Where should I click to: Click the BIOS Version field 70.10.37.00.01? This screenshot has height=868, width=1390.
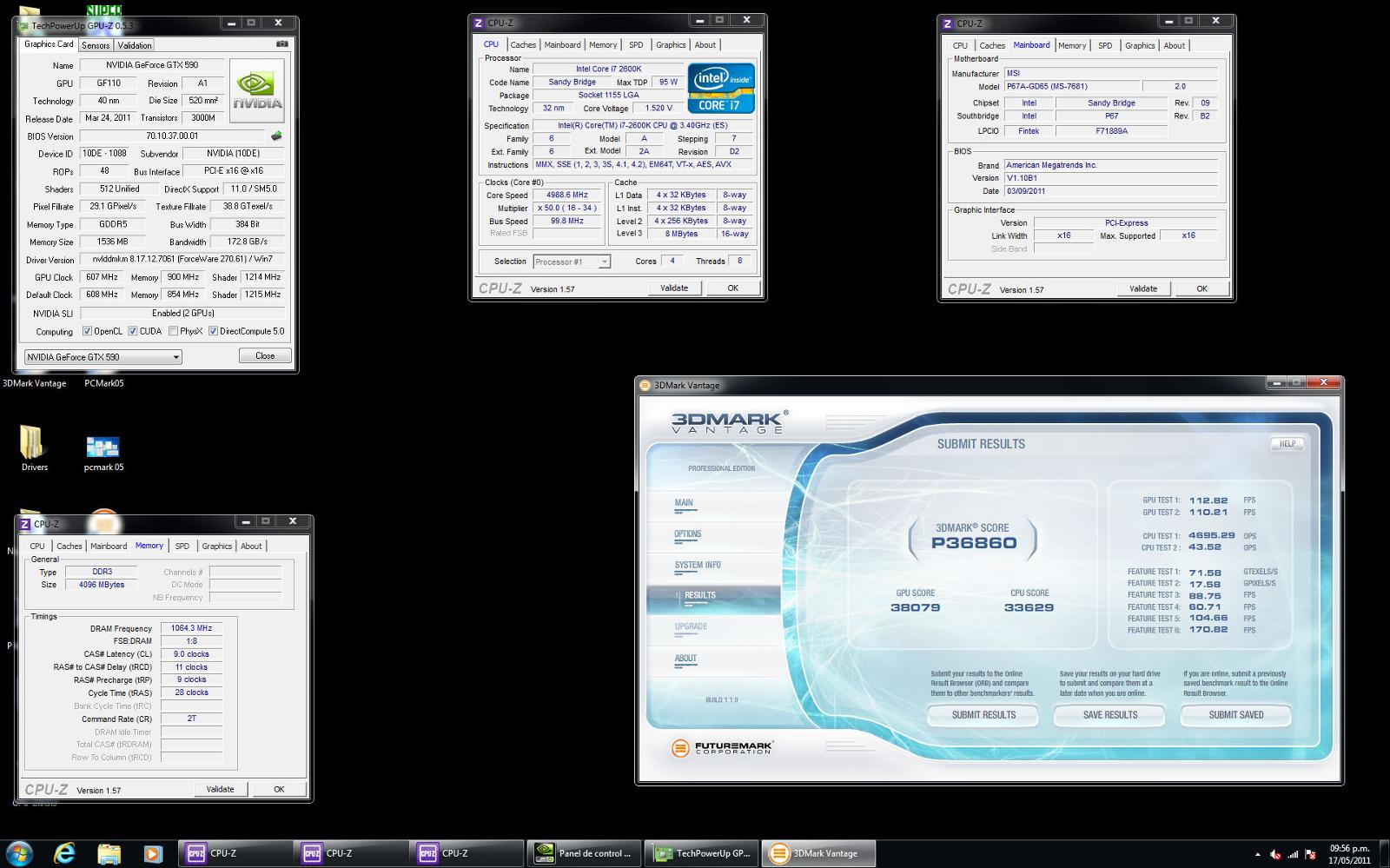171,136
